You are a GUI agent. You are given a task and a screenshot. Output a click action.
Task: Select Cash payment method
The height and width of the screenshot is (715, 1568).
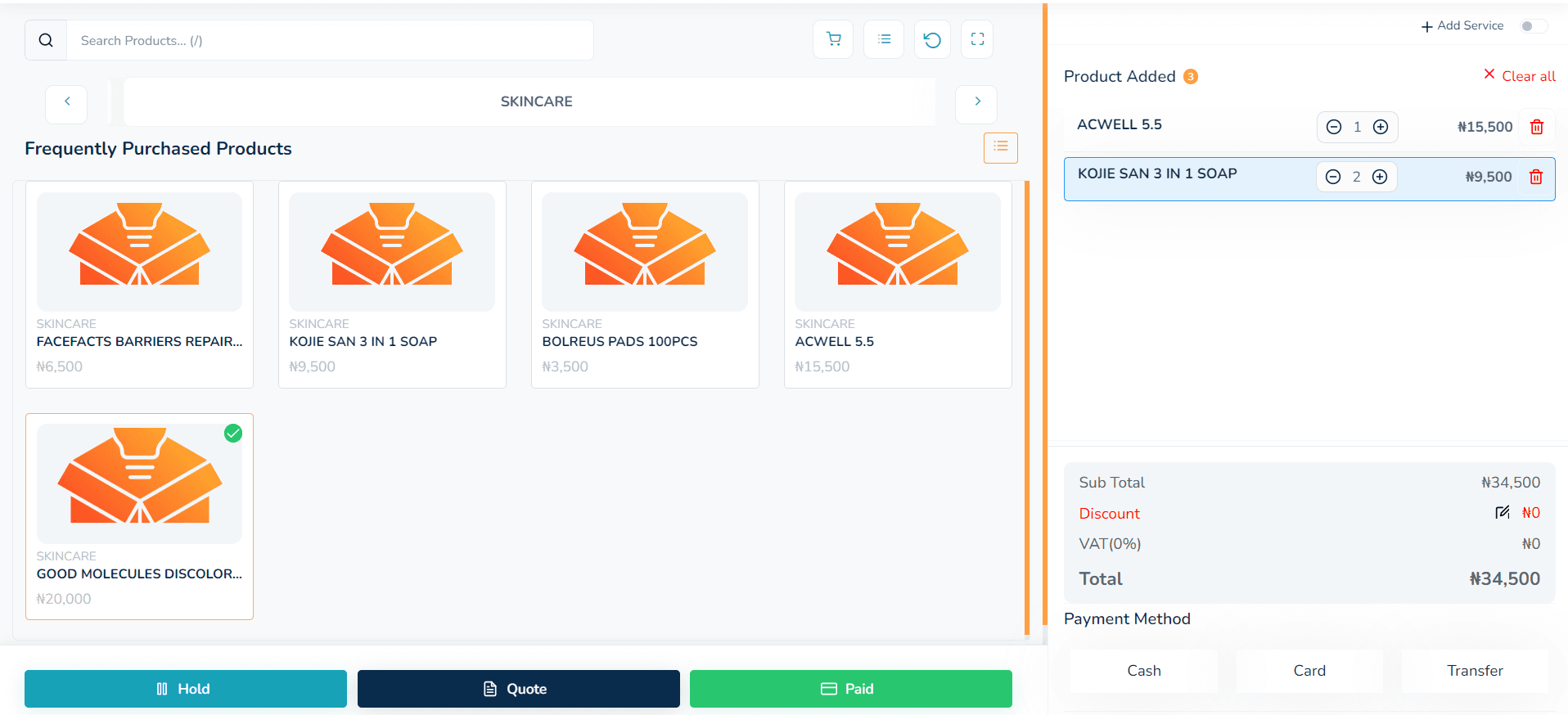(x=1144, y=671)
